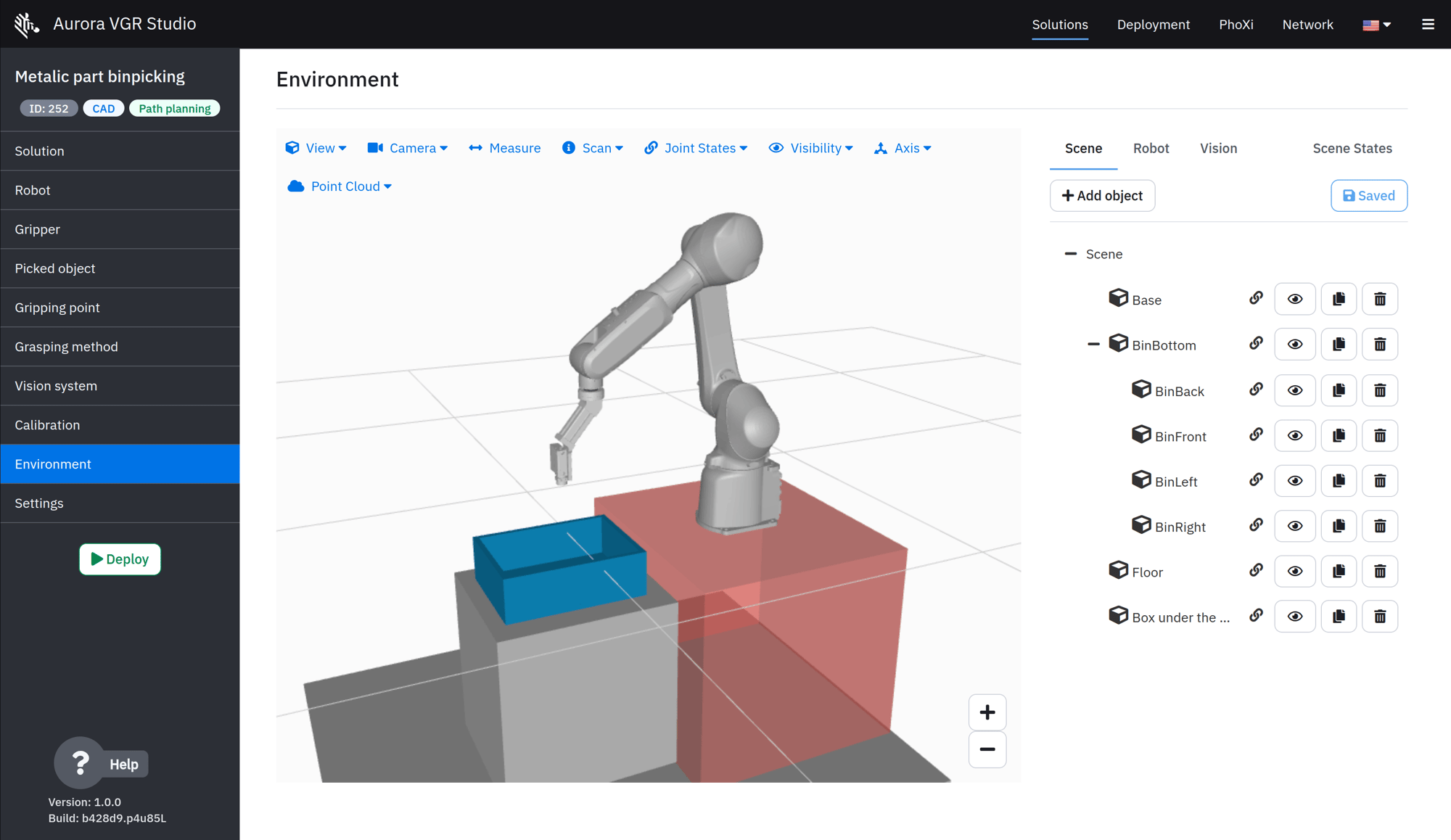Image resolution: width=1451 pixels, height=840 pixels.
Task: Open the Calibration sidebar section
Action: pos(120,425)
